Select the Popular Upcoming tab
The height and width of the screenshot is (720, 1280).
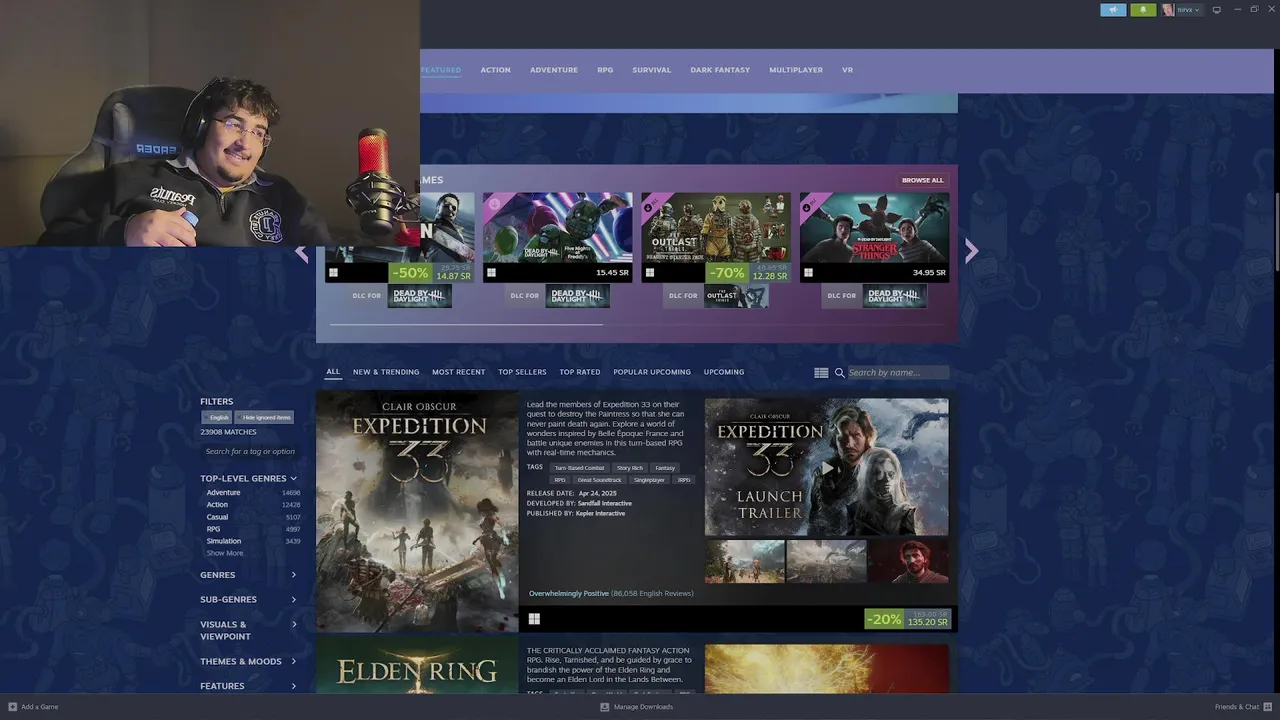click(x=652, y=372)
